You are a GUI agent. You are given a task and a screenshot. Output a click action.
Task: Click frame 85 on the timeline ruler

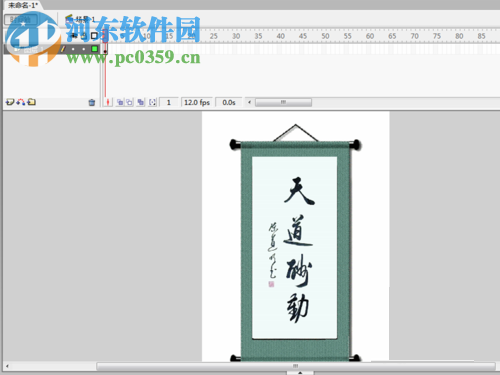(x=481, y=36)
